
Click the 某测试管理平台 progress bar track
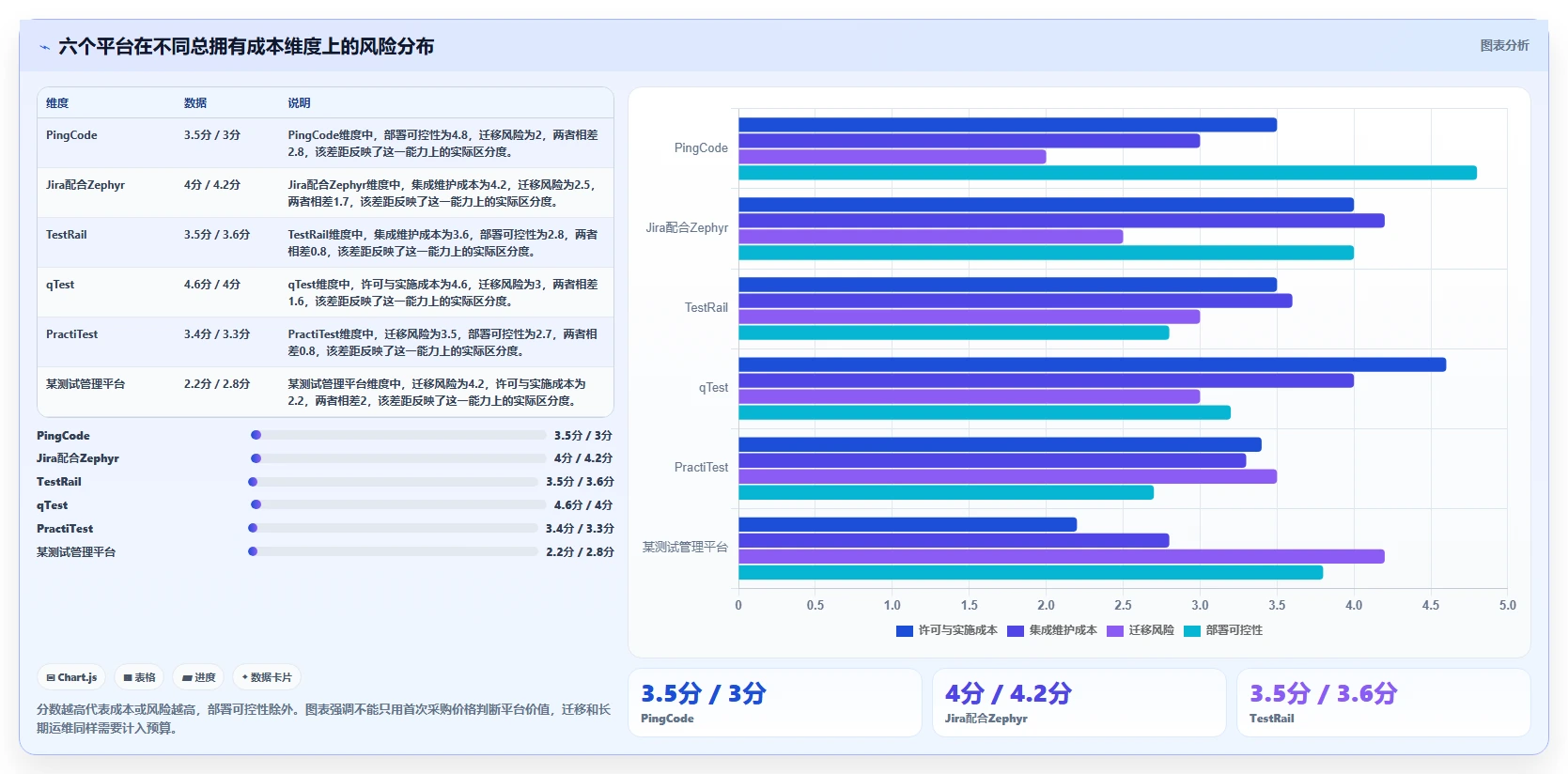coord(394,551)
